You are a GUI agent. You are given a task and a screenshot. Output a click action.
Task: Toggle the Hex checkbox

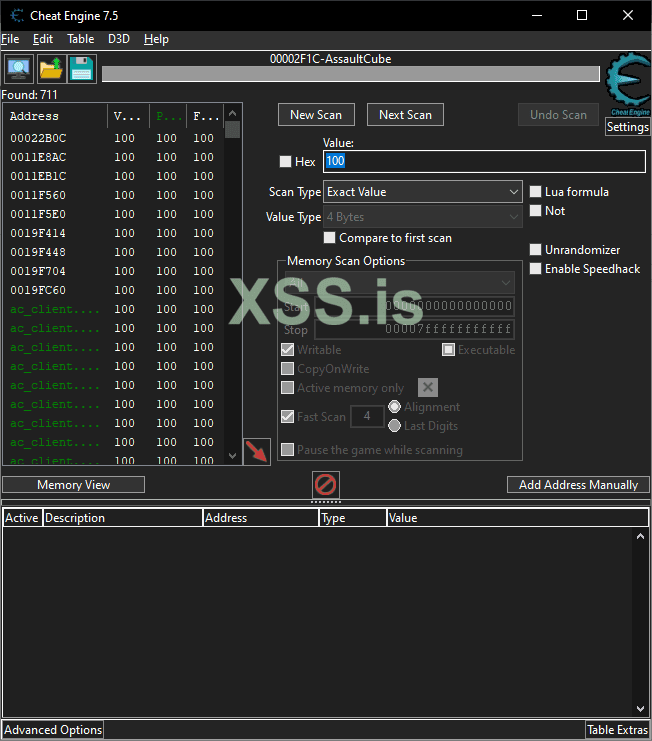[x=285, y=162]
